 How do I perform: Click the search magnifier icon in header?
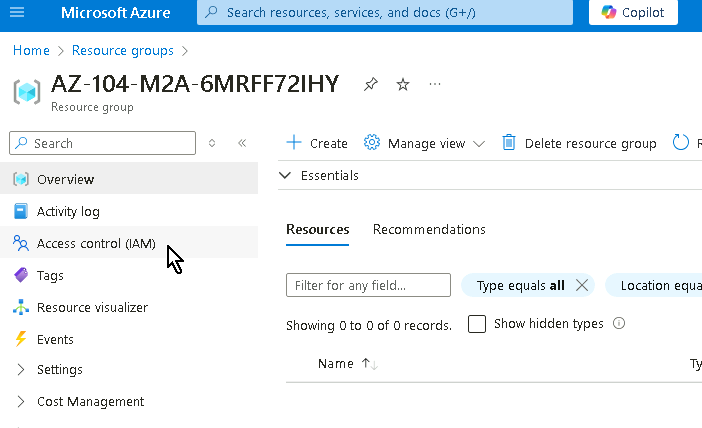click(211, 12)
